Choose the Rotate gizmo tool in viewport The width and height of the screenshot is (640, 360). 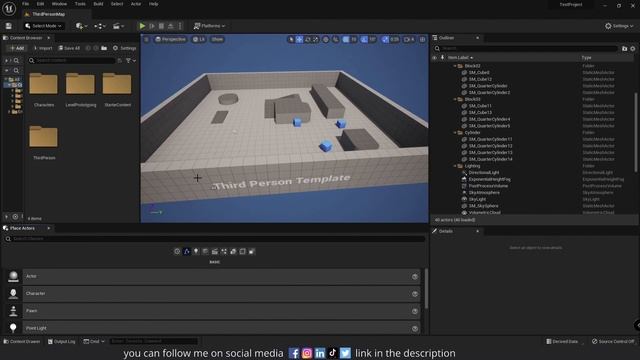[x=308, y=40]
